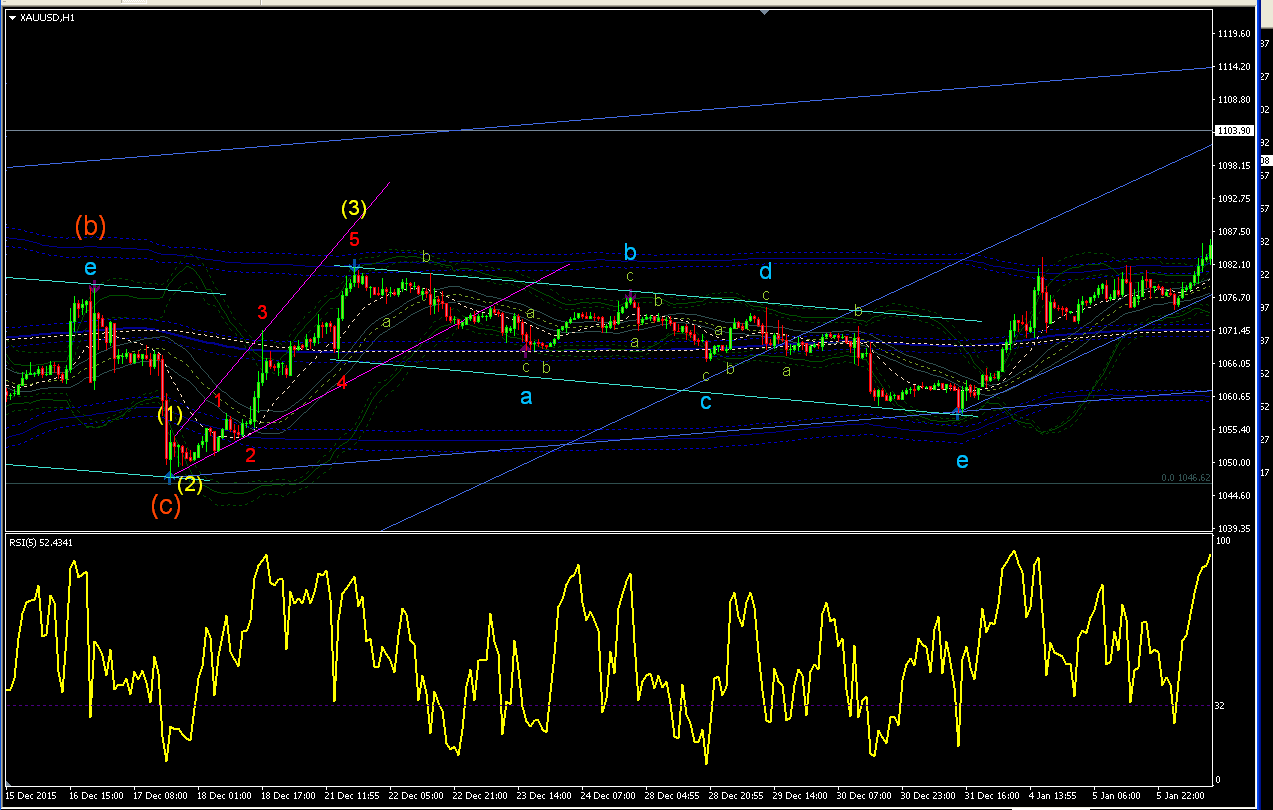The width and height of the screenshot is (1273, 810).
Task: Select the XAUUSD,H1 chart title
Action: click(x=46, y=17)
